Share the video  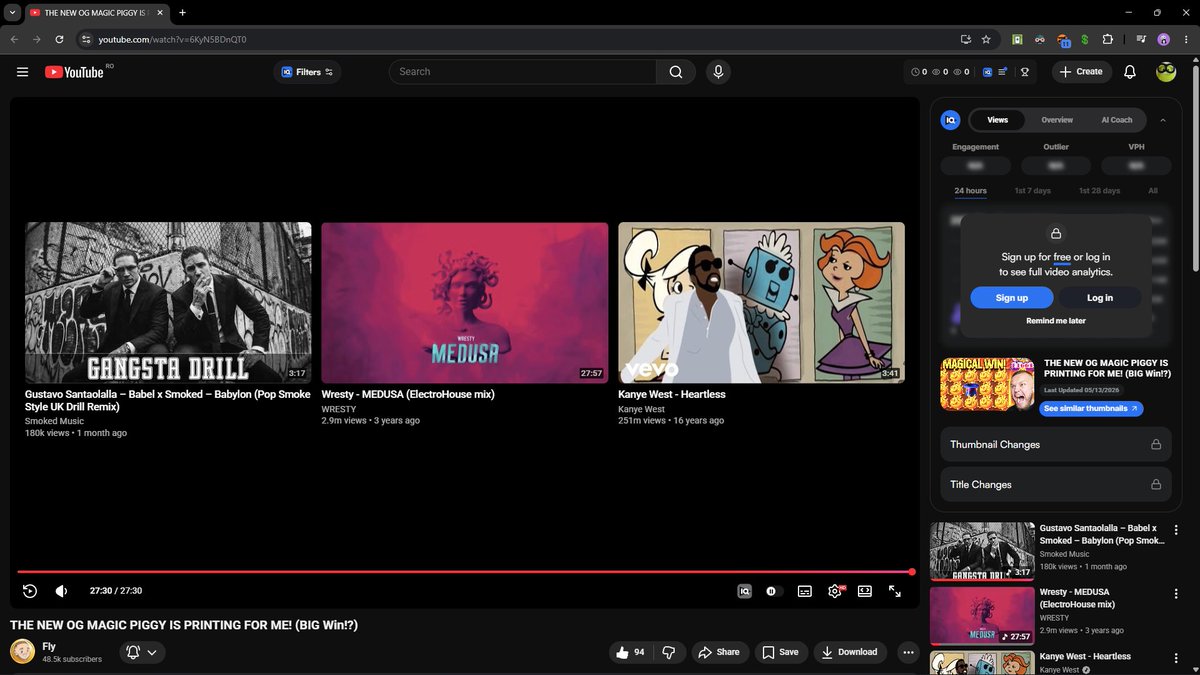tap(718, 652)
